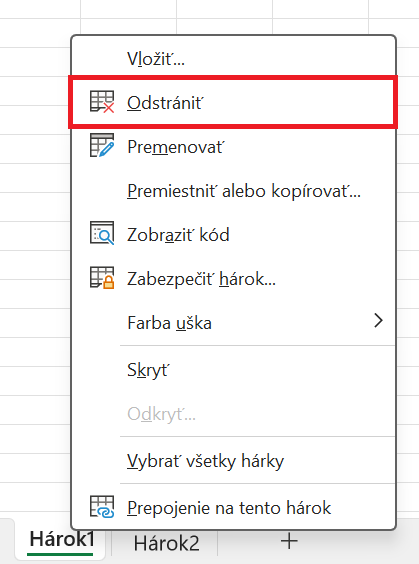The width and height of the screenshot is (419, 564).
Task: Choose Vybrať všetky hárky
Action: pos(234,461)
